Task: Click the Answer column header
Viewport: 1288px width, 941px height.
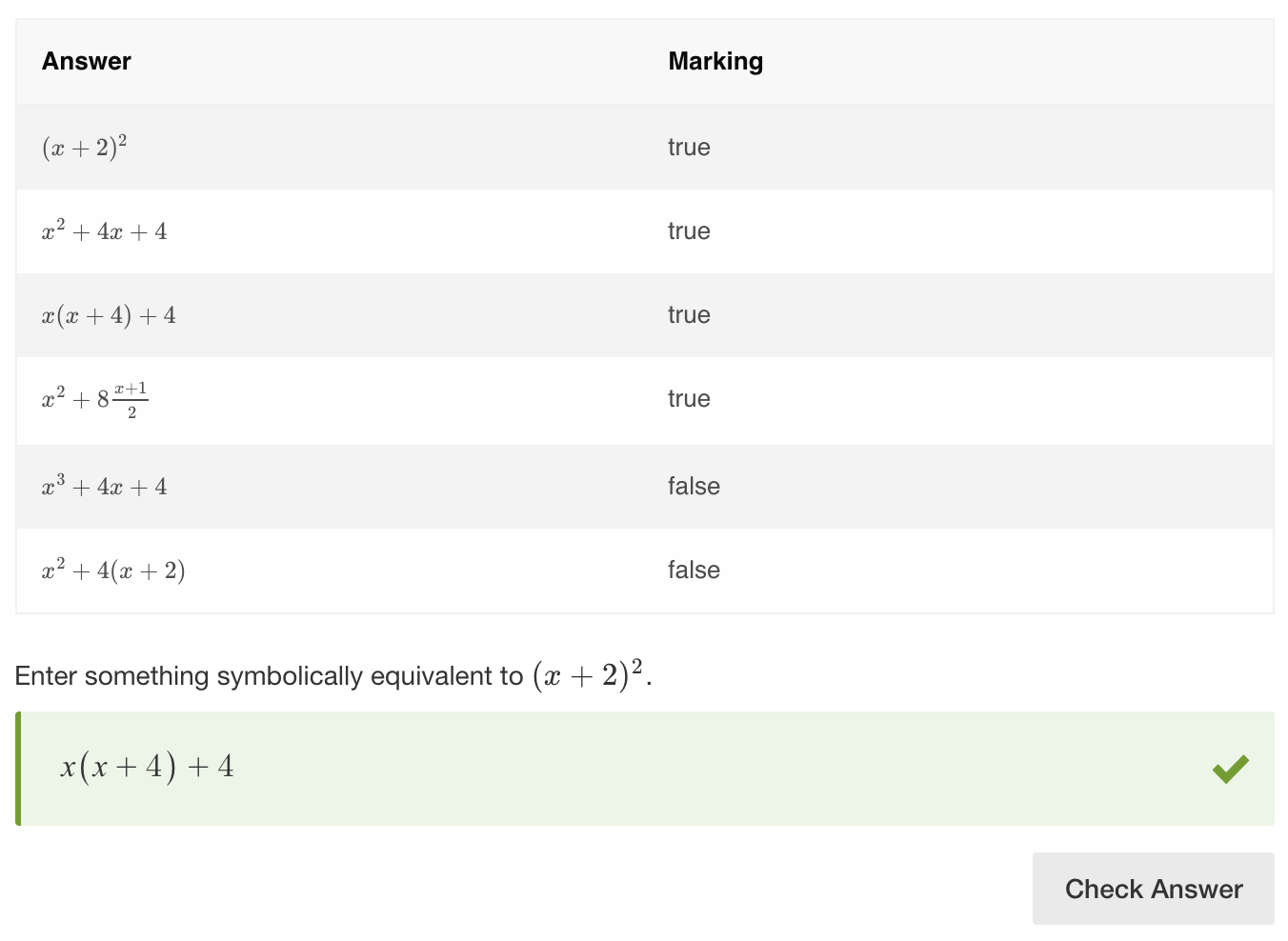Action: (x=87, y=61)
